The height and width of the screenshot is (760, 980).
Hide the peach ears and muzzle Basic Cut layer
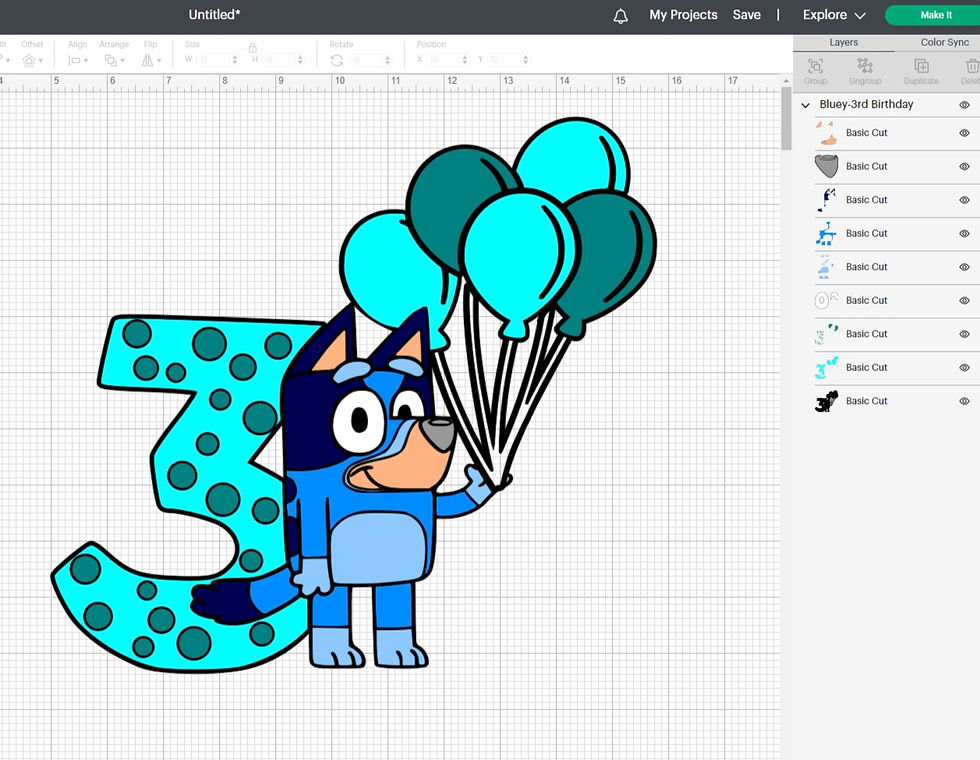pos(964,133)
